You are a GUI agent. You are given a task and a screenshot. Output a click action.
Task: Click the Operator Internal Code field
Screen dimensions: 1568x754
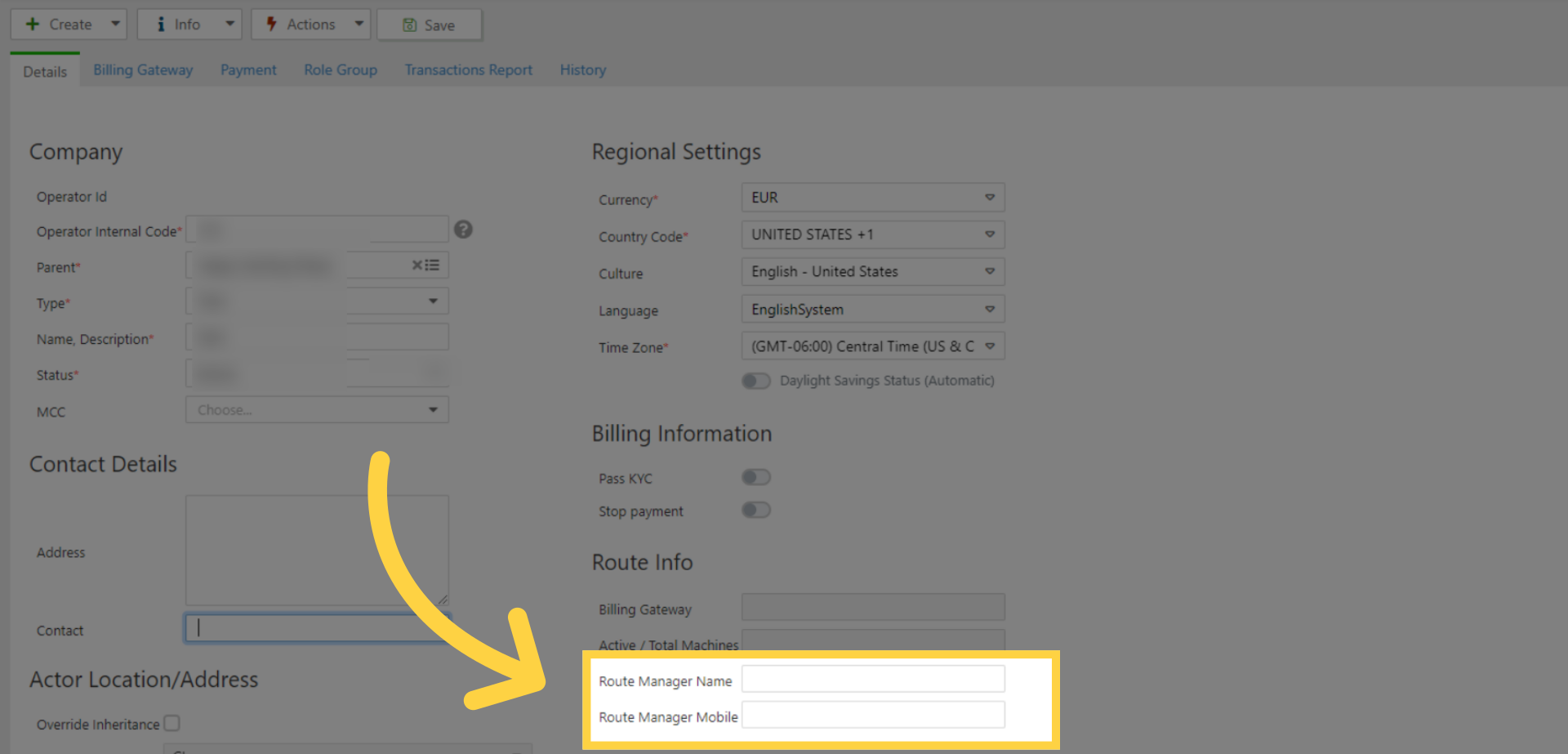(x=317, y=230)
